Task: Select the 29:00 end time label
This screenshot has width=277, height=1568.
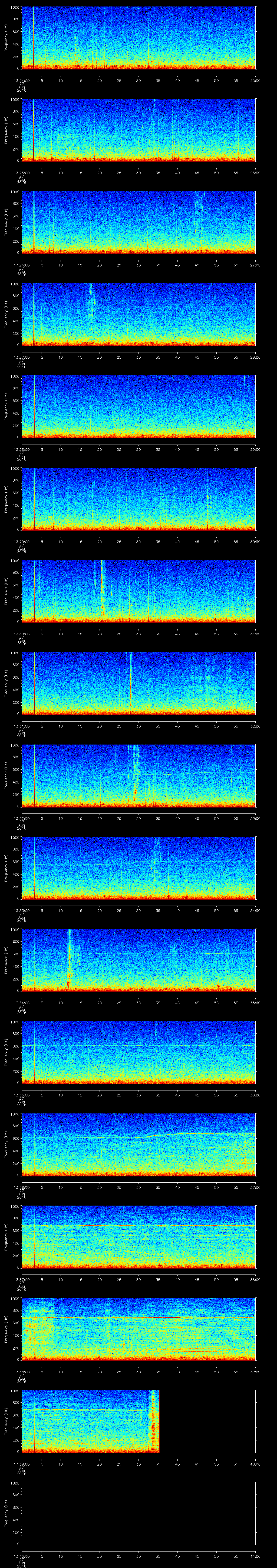Action: (256, 449)
